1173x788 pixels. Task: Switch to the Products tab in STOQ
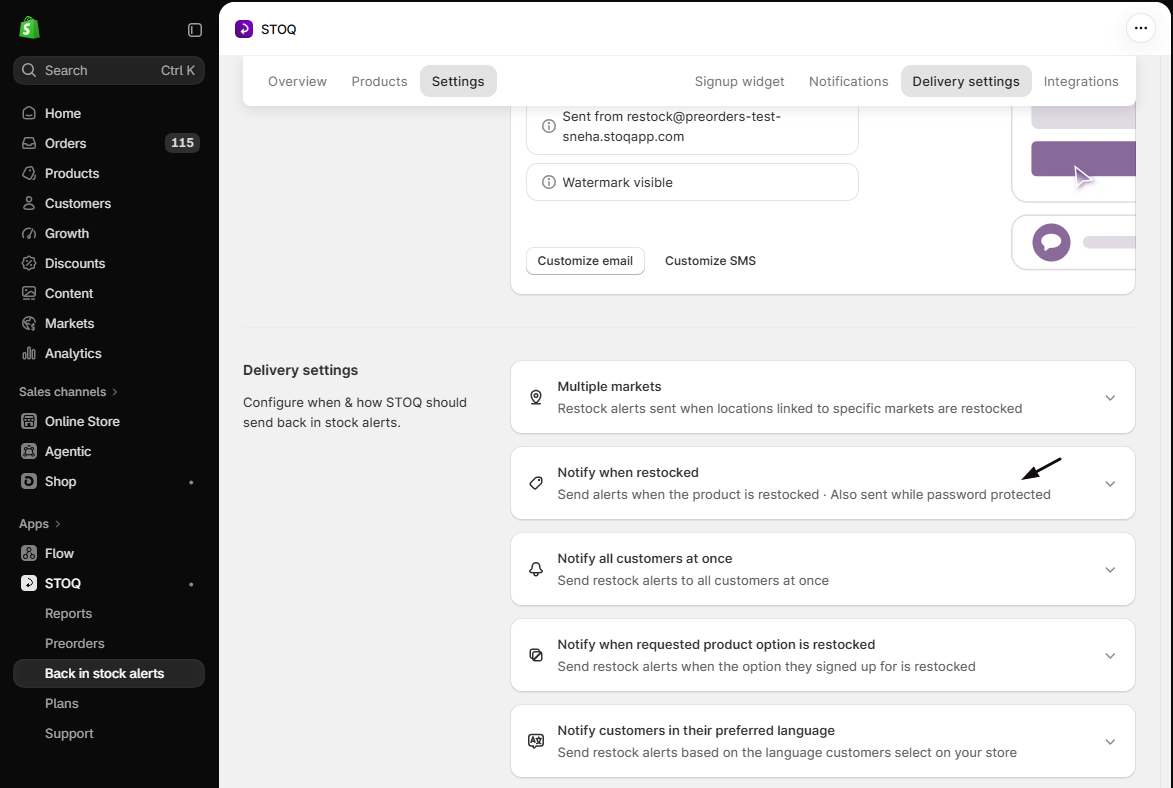click(379, 81)
